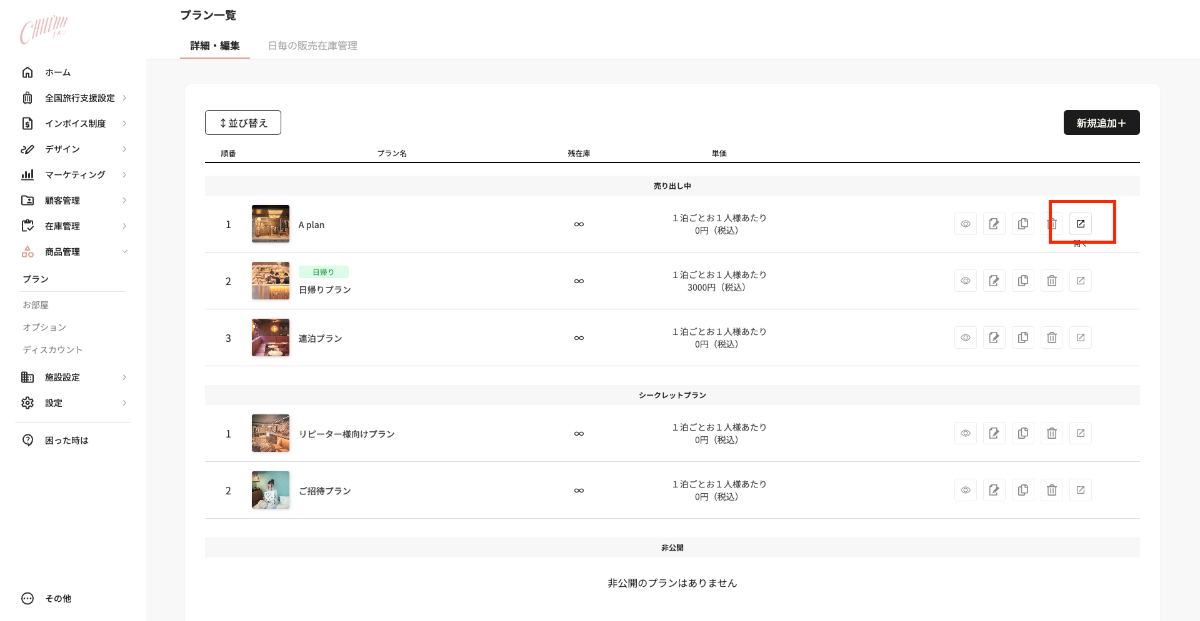Copy the ご招待プラン plan
Viewport: 1200px width, 621px height.
[1023, 490]
